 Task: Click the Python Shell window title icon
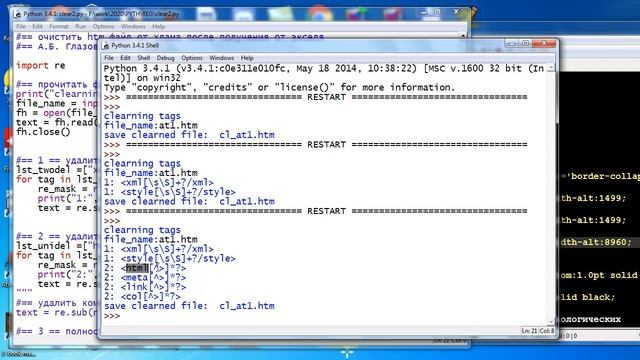pyautogui.click(x=106, y=46)
